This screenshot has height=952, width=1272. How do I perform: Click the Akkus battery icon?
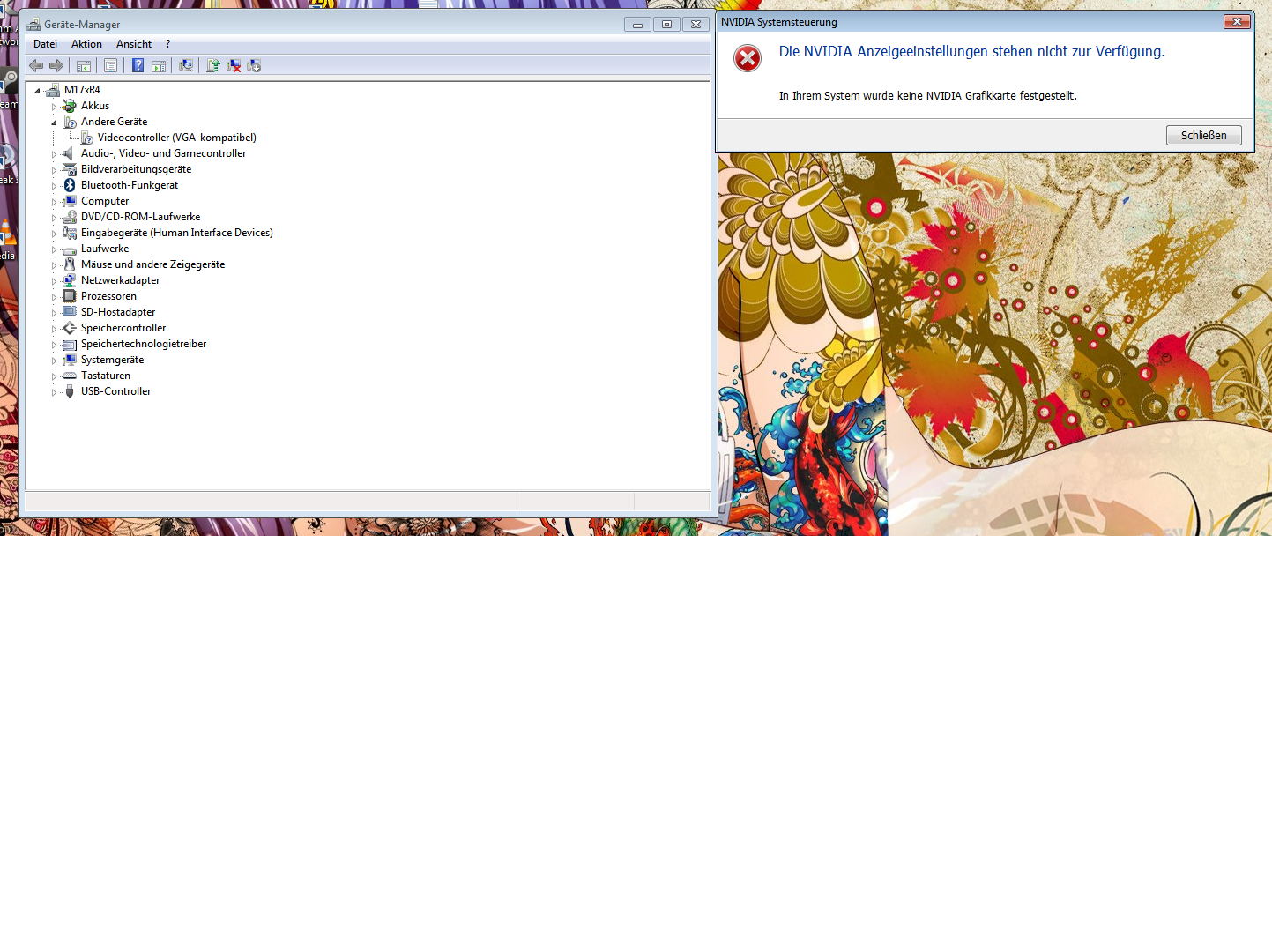click(70, 106)
